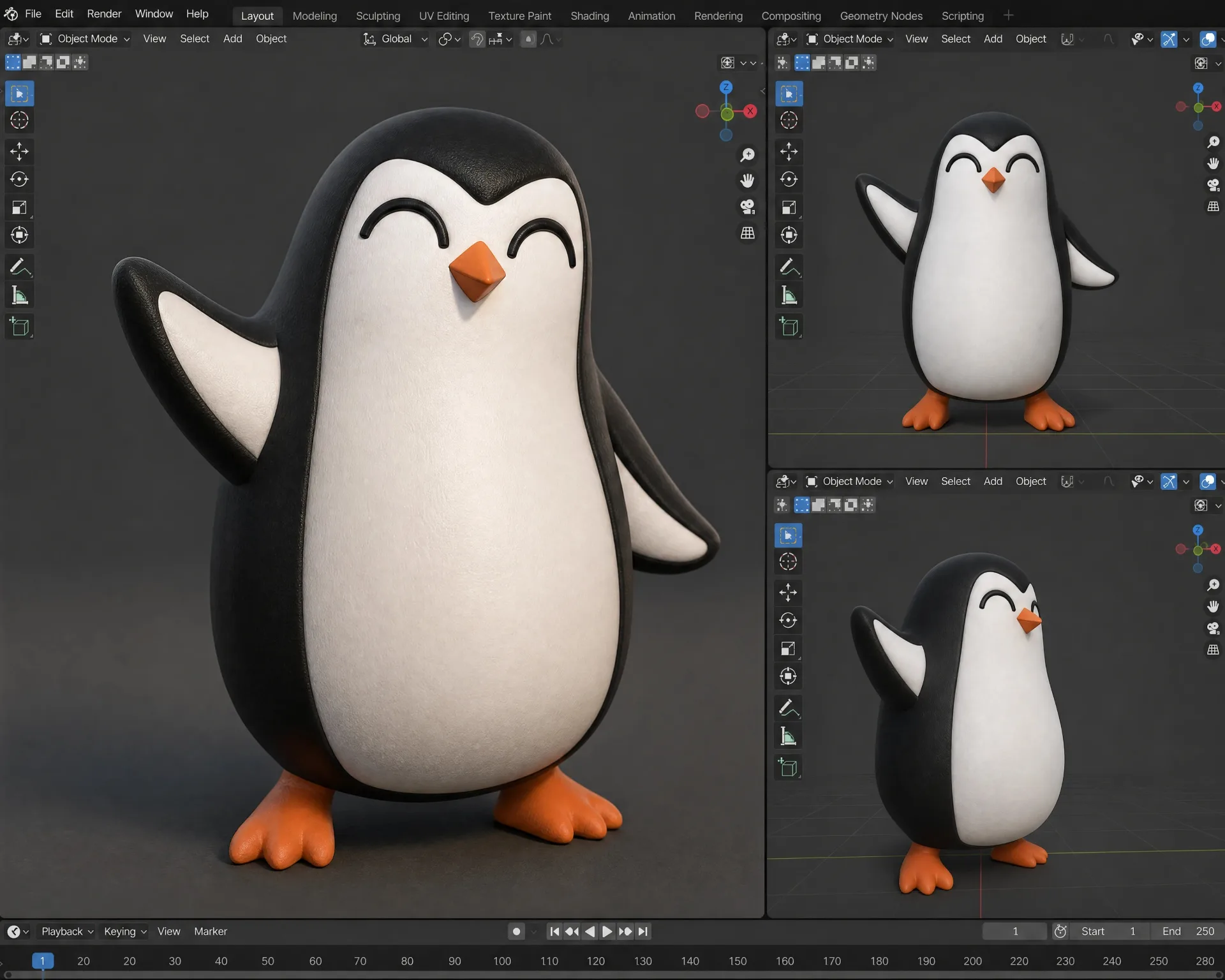Select the Move tool in main viewport

(19, 151)
